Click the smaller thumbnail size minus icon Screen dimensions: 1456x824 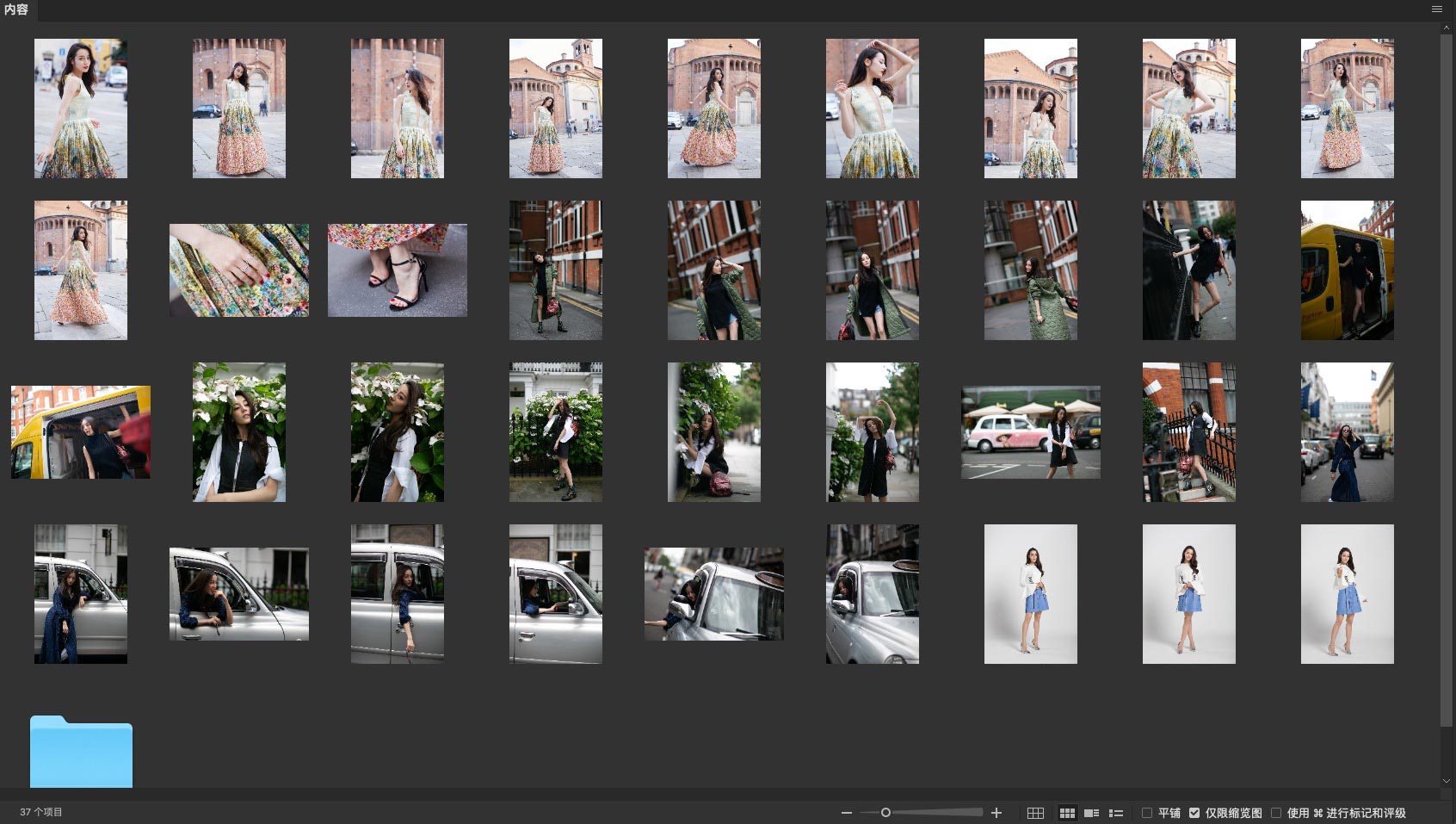pos(847,813)
